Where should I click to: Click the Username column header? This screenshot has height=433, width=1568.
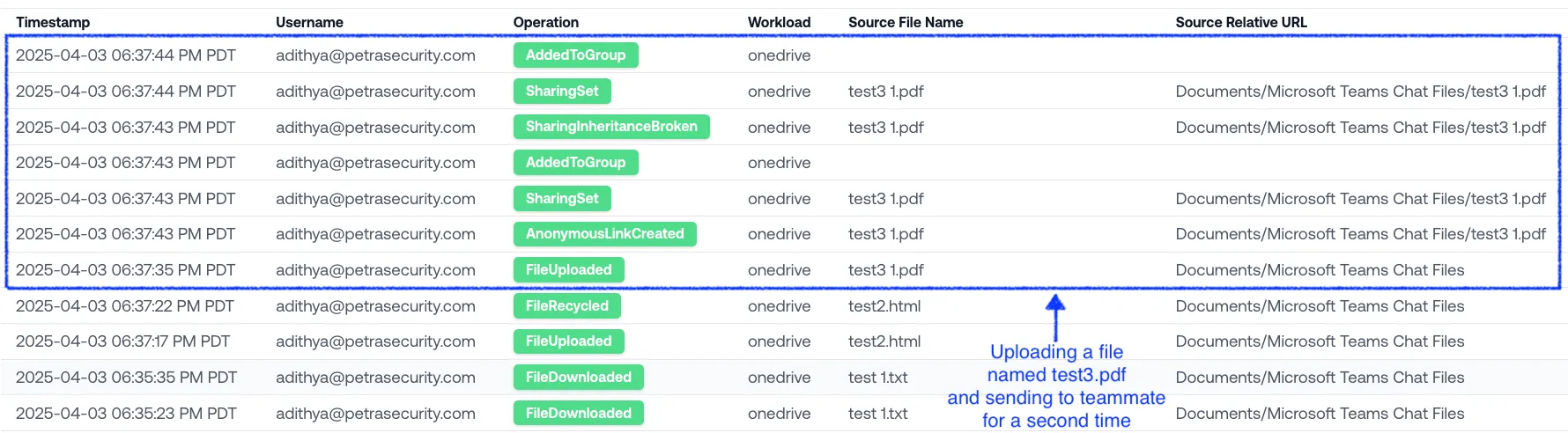pyautogui.click(x=309, y=22)
